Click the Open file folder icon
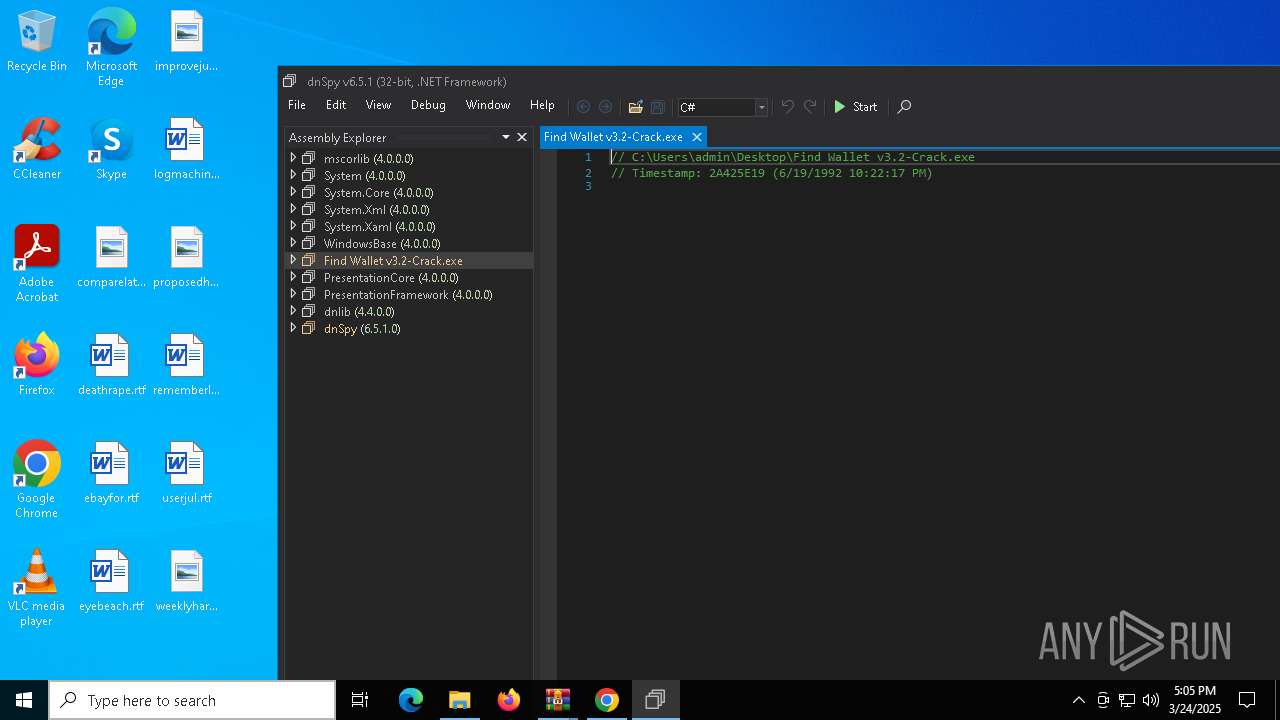Image resolution: width=1280 pixels, height=720 pixels. click(x=635, y=107)
